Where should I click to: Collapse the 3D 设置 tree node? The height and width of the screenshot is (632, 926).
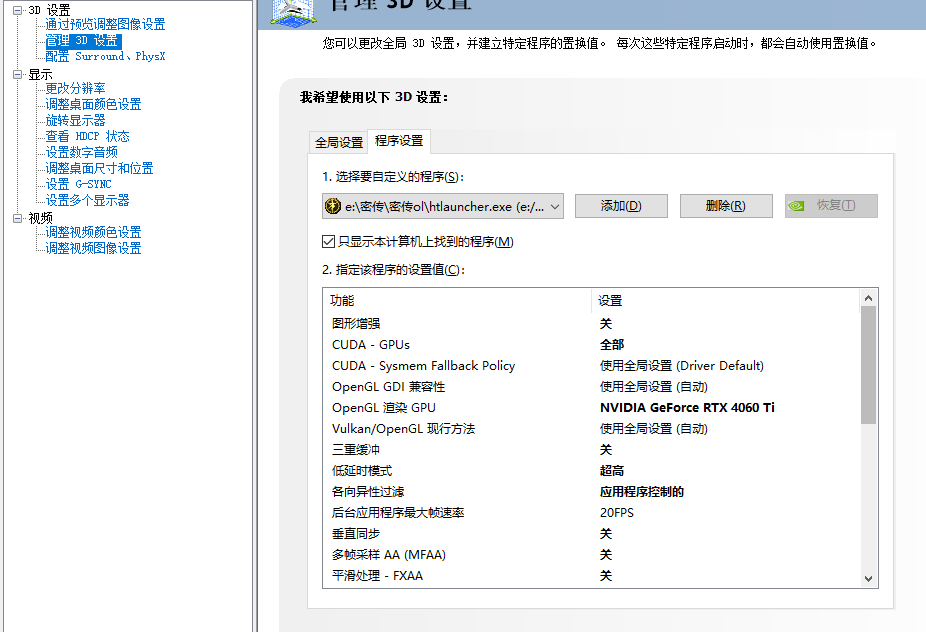[x=18, y=10]
